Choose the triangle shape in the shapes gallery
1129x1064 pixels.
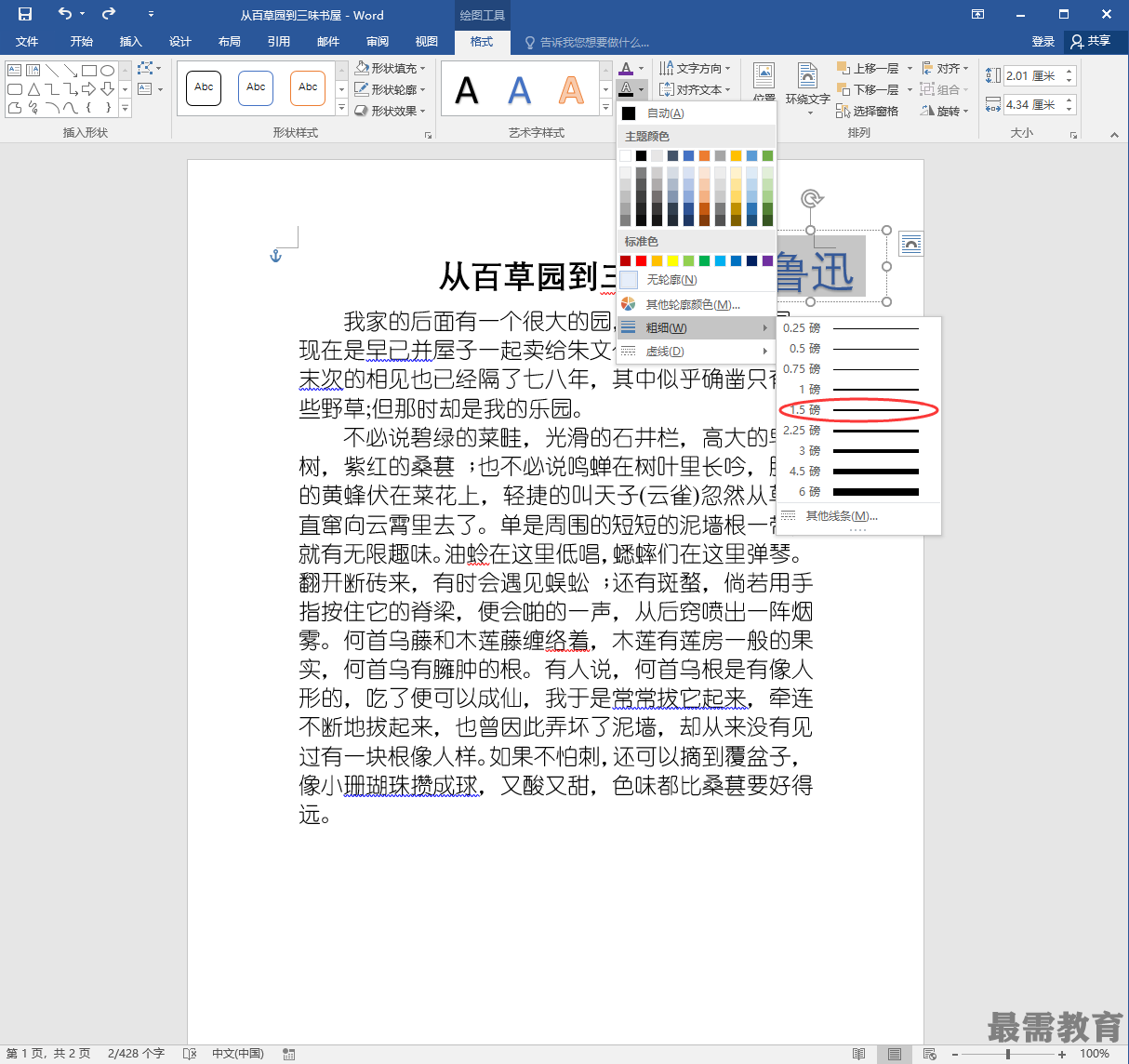pos(33,89)
